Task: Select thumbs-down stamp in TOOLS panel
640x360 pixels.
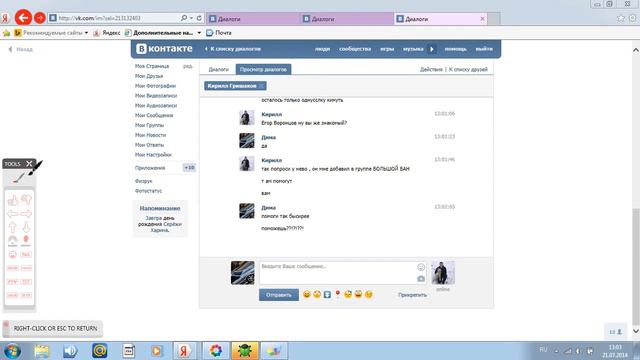Action: coord(26,200)
